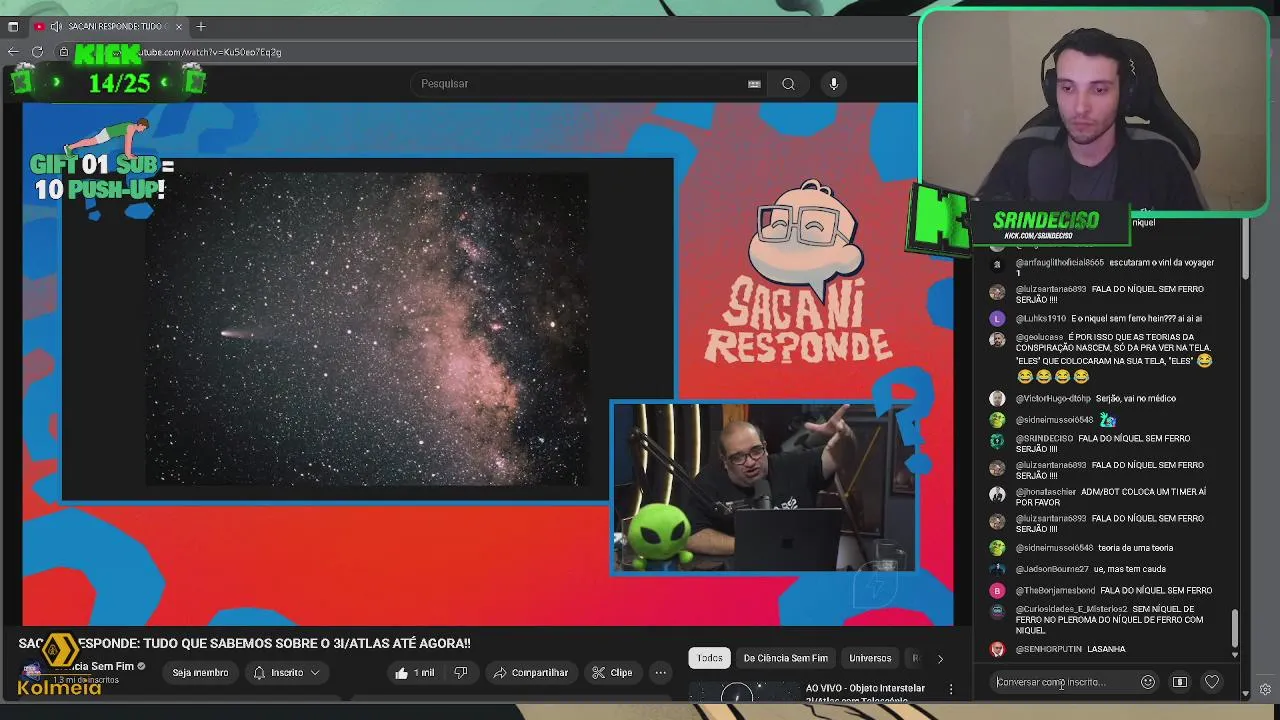The image size is (1280, 720).
Task: Open the more actions ellipsis menu
Action: (x=660, y=673)
